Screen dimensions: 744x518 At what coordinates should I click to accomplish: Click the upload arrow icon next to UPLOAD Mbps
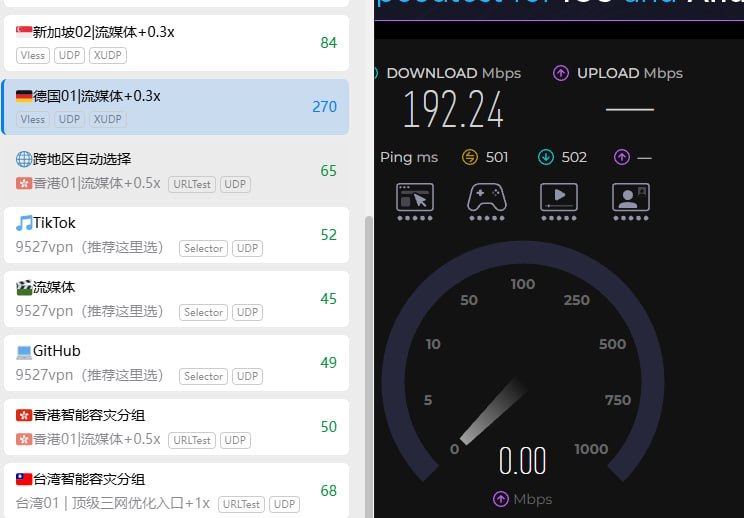pos(561,73)
